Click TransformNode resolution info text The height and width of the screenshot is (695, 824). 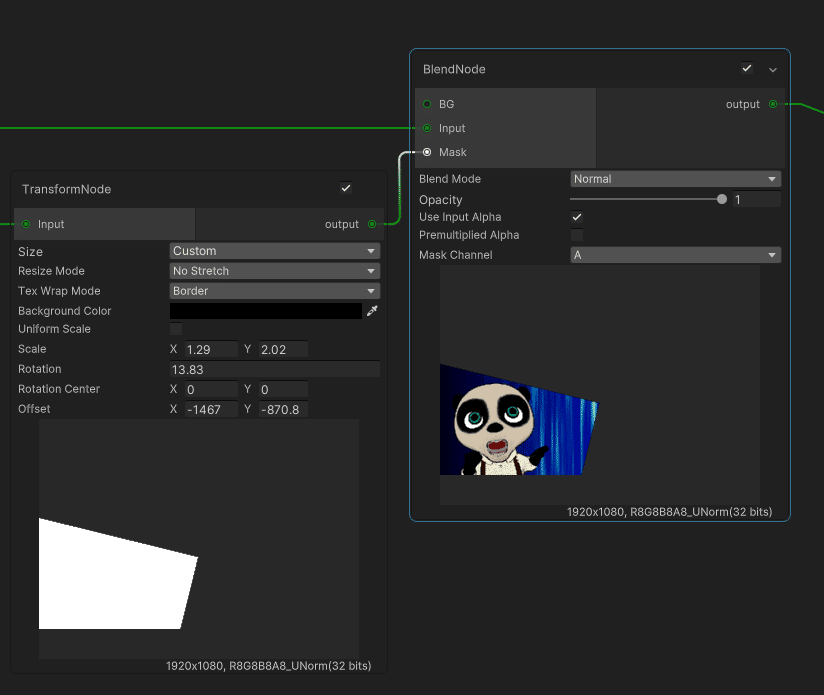(269, 666)
